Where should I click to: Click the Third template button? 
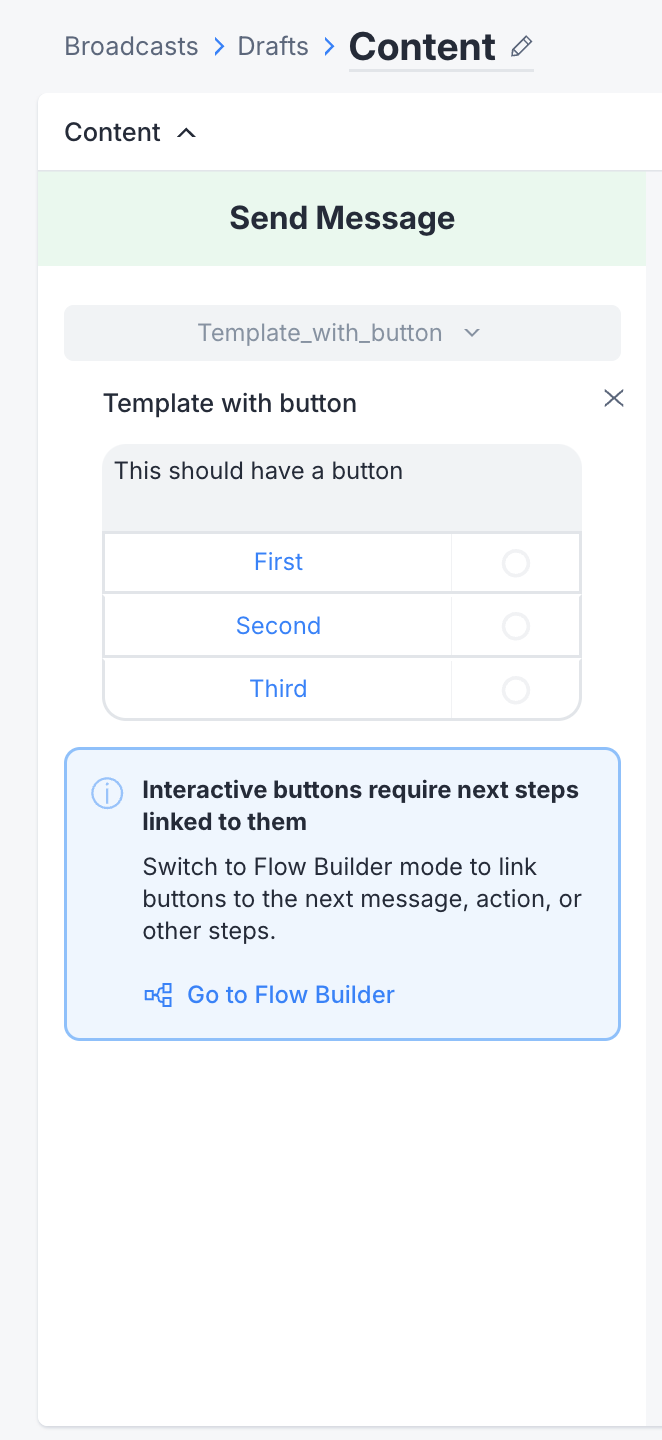(x=278, y=689)
